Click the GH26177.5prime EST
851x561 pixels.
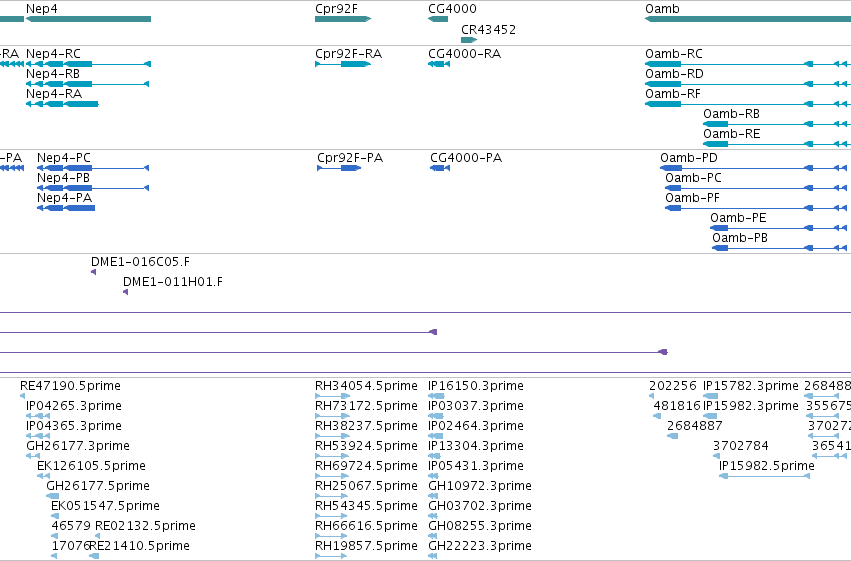pos(53,496)
